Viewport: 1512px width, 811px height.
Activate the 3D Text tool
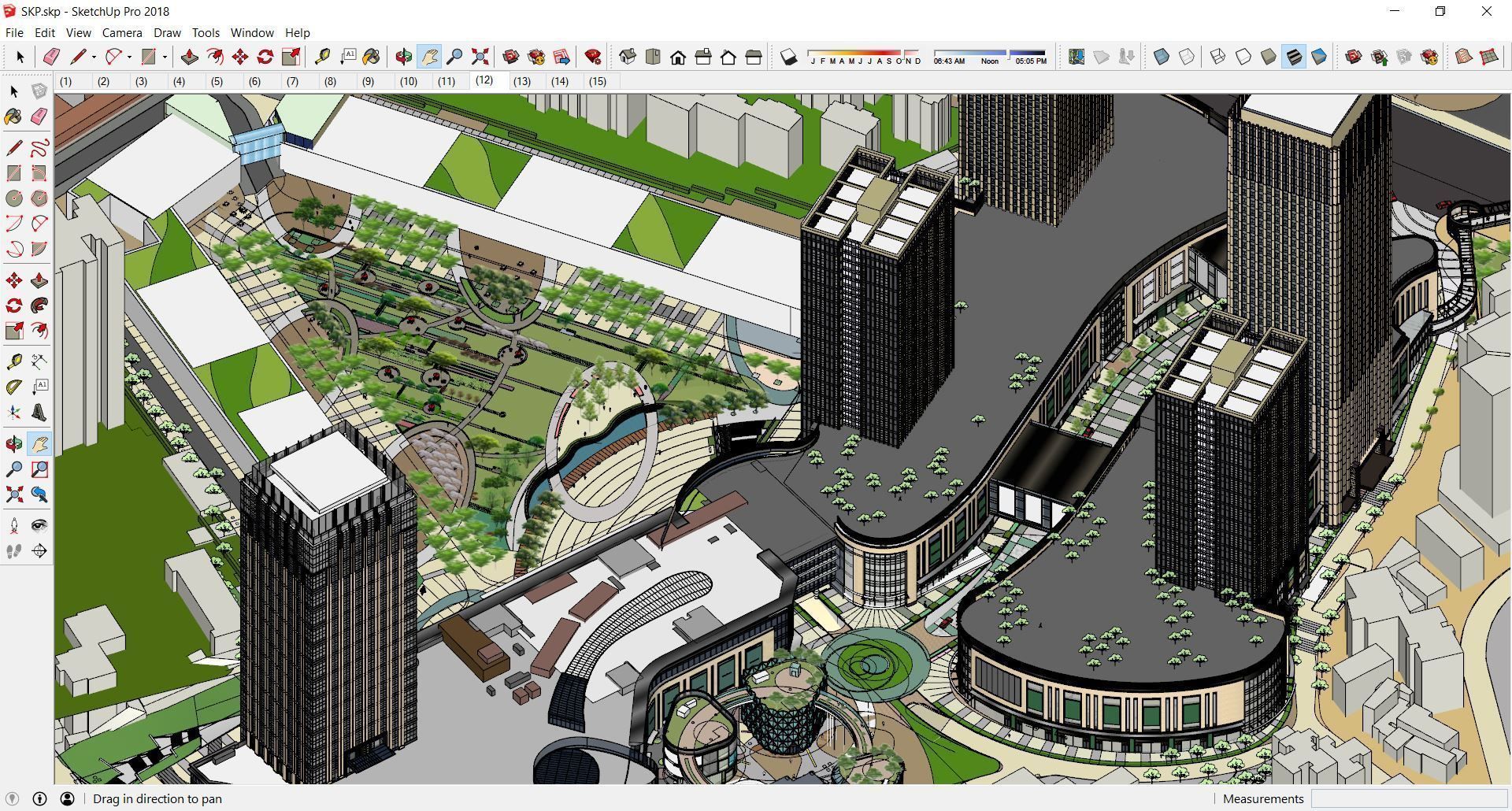tap(39, 413)
